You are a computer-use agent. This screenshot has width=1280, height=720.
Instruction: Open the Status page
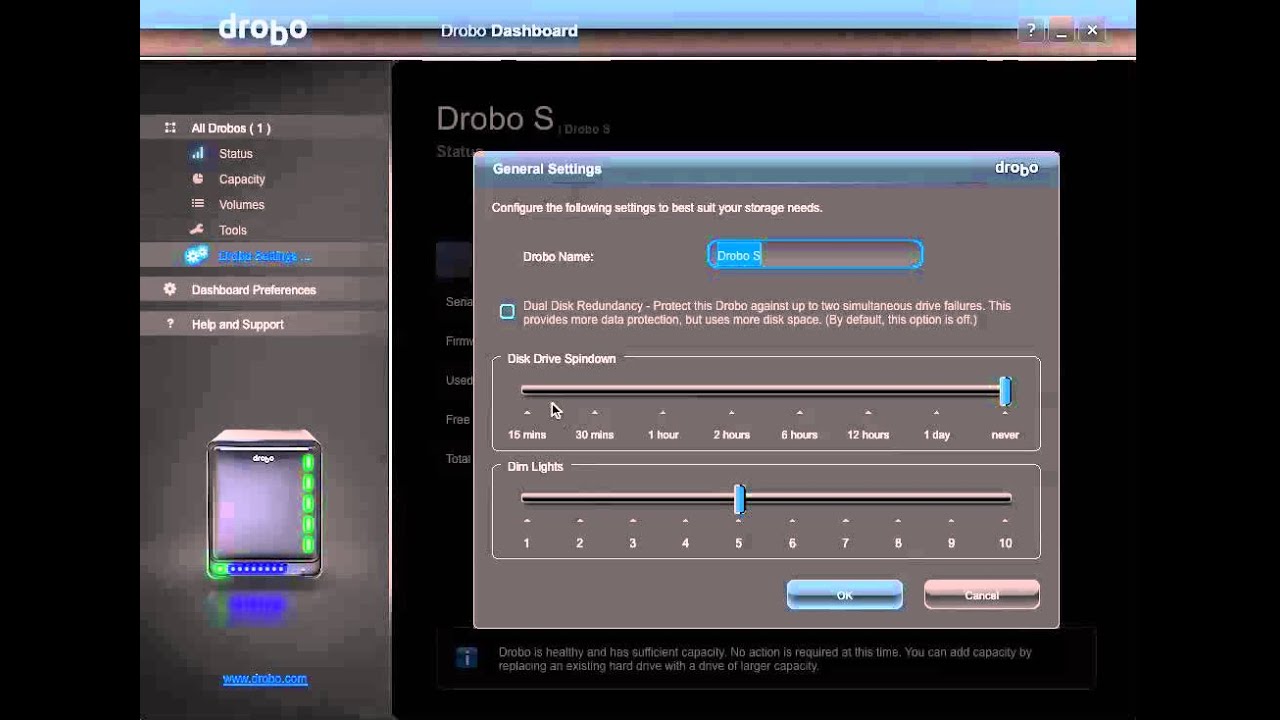(x=236, y=154)
